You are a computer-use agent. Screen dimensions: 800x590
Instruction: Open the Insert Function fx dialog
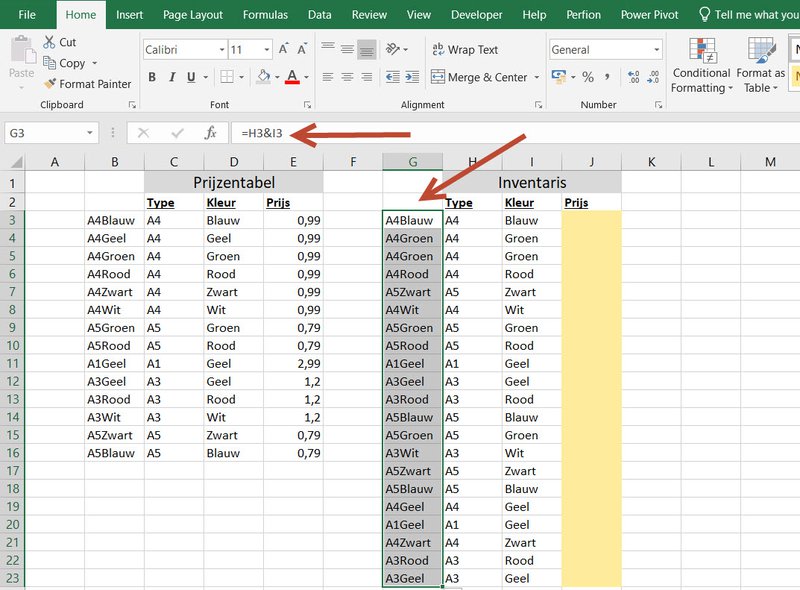coord(210,133)
